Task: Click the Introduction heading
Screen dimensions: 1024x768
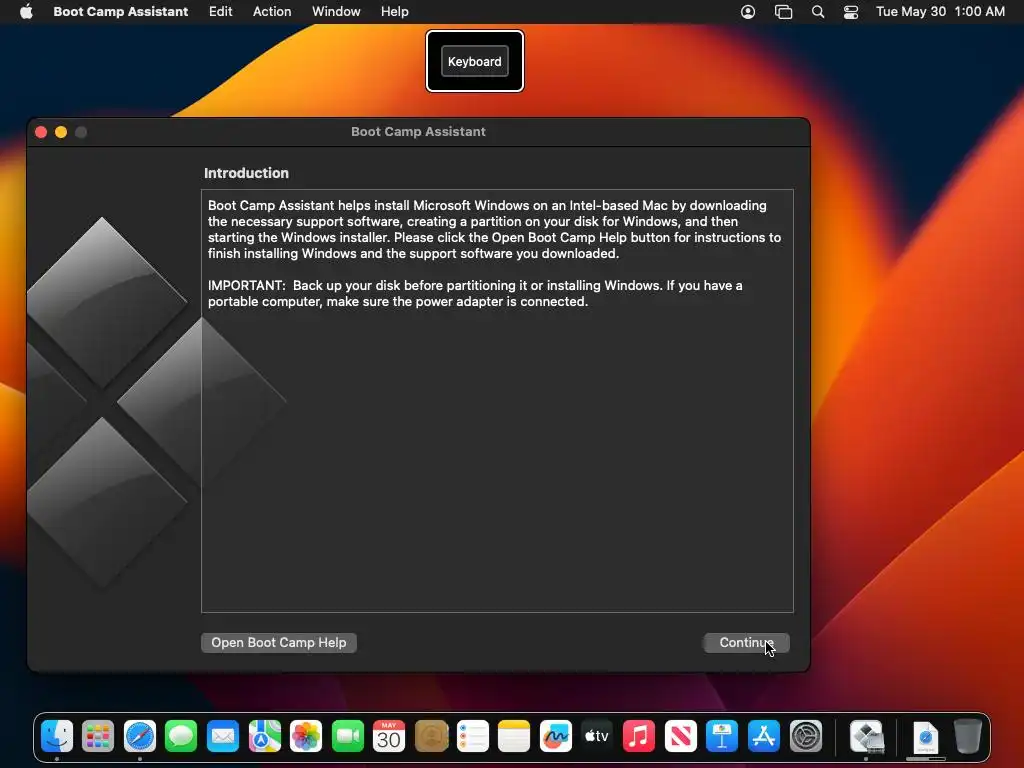Action: [x=246, y=173]
